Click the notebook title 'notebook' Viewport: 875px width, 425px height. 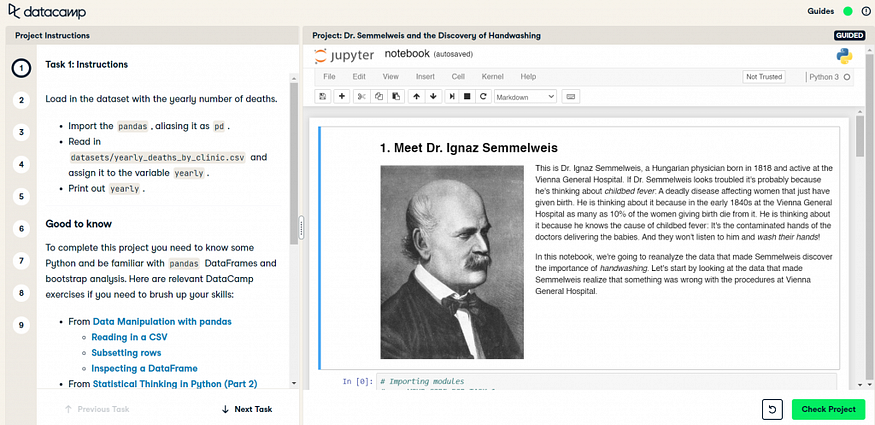click(x=407, y=54)
